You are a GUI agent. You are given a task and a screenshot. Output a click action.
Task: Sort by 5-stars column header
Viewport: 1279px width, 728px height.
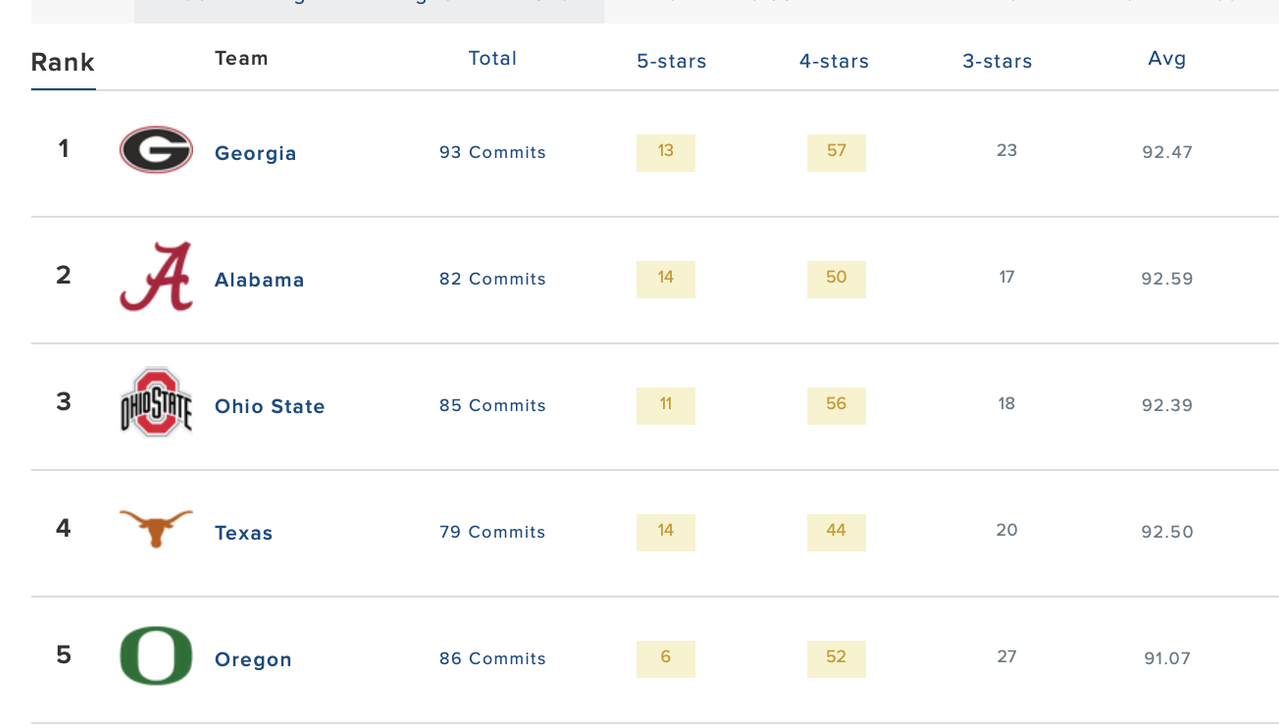[672, 61]
